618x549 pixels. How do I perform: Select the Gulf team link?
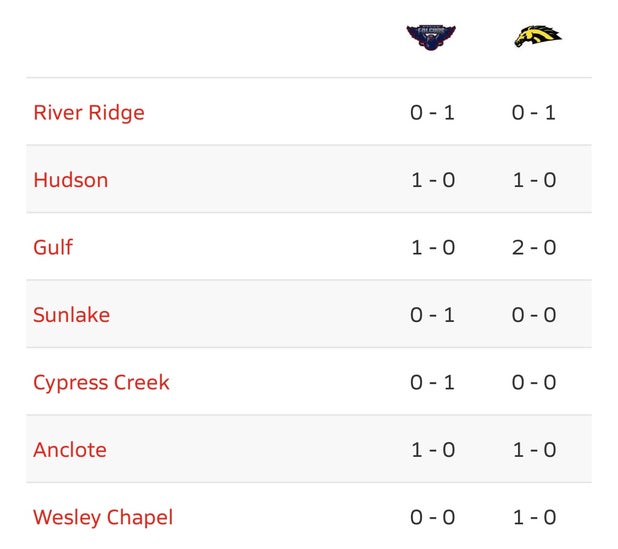point(53,248)
